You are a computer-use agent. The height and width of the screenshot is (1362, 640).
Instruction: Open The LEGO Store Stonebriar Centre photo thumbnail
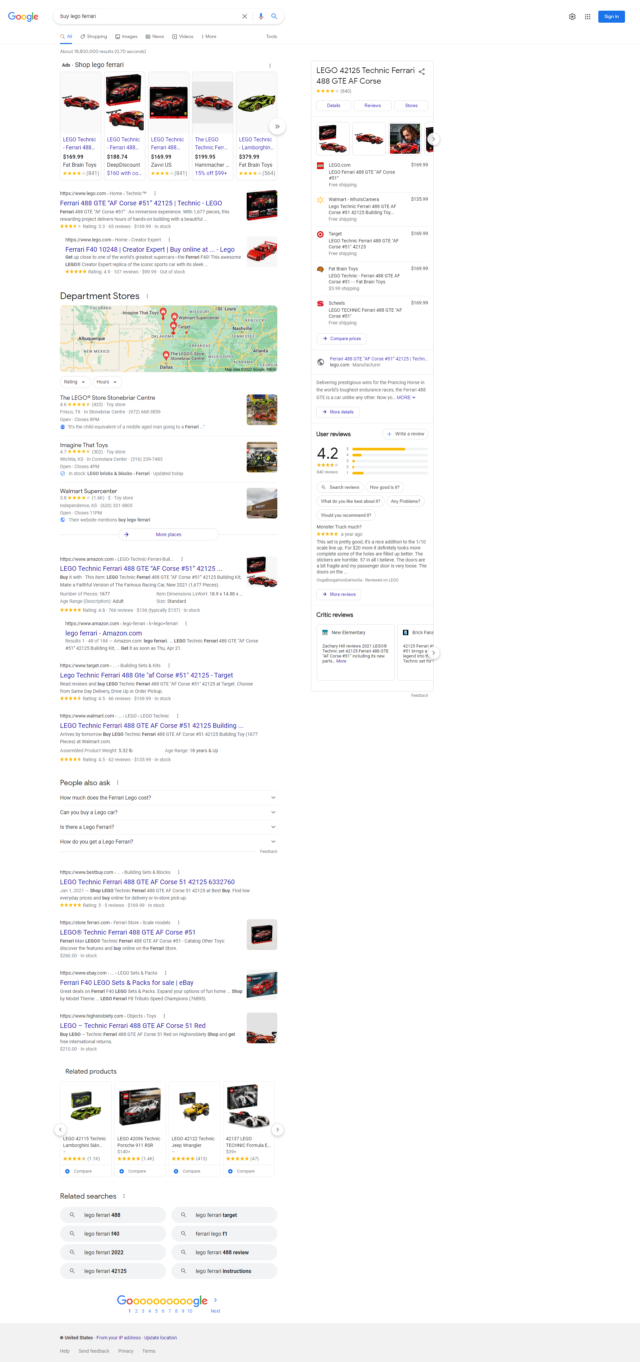[x=262, y=410]
